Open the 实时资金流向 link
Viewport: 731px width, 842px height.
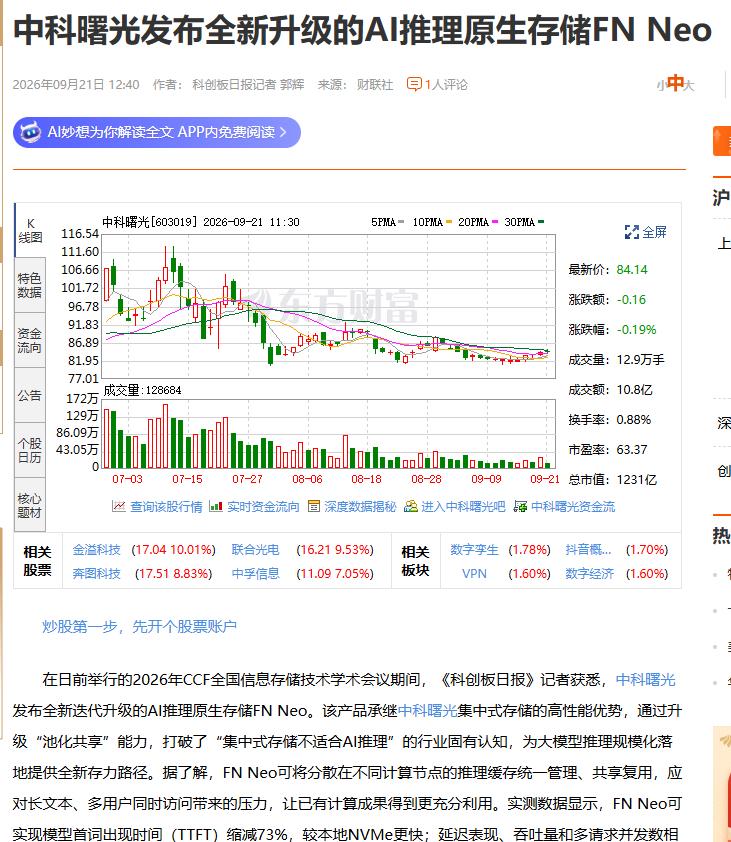pyautogui.click(x=263, y=506)
